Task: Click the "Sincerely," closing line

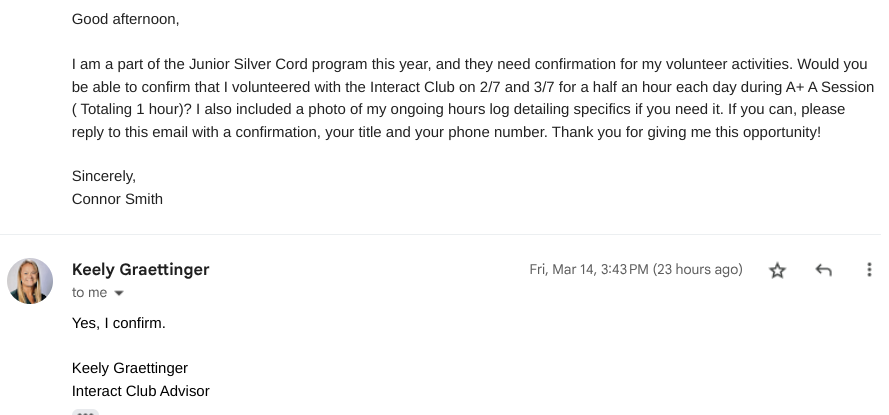Action: coord(104,176)
